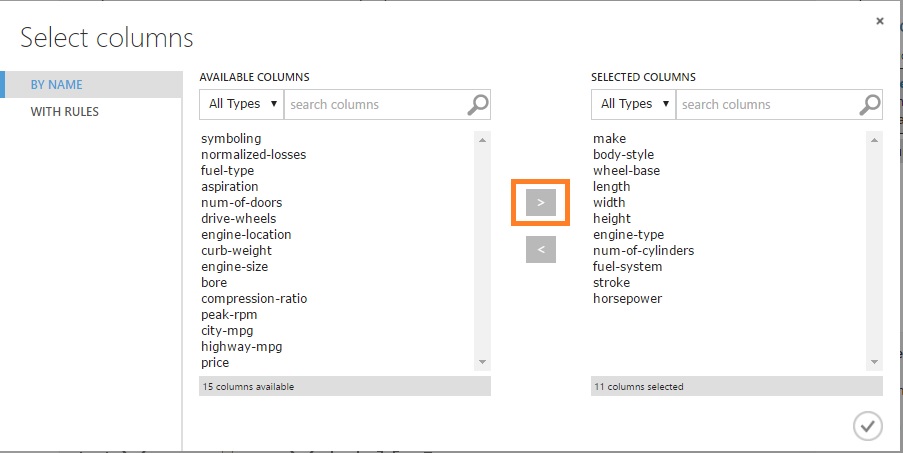Screen dimensions: 903x453
Task: Select the price column in available list
Action: coord(215,363)
